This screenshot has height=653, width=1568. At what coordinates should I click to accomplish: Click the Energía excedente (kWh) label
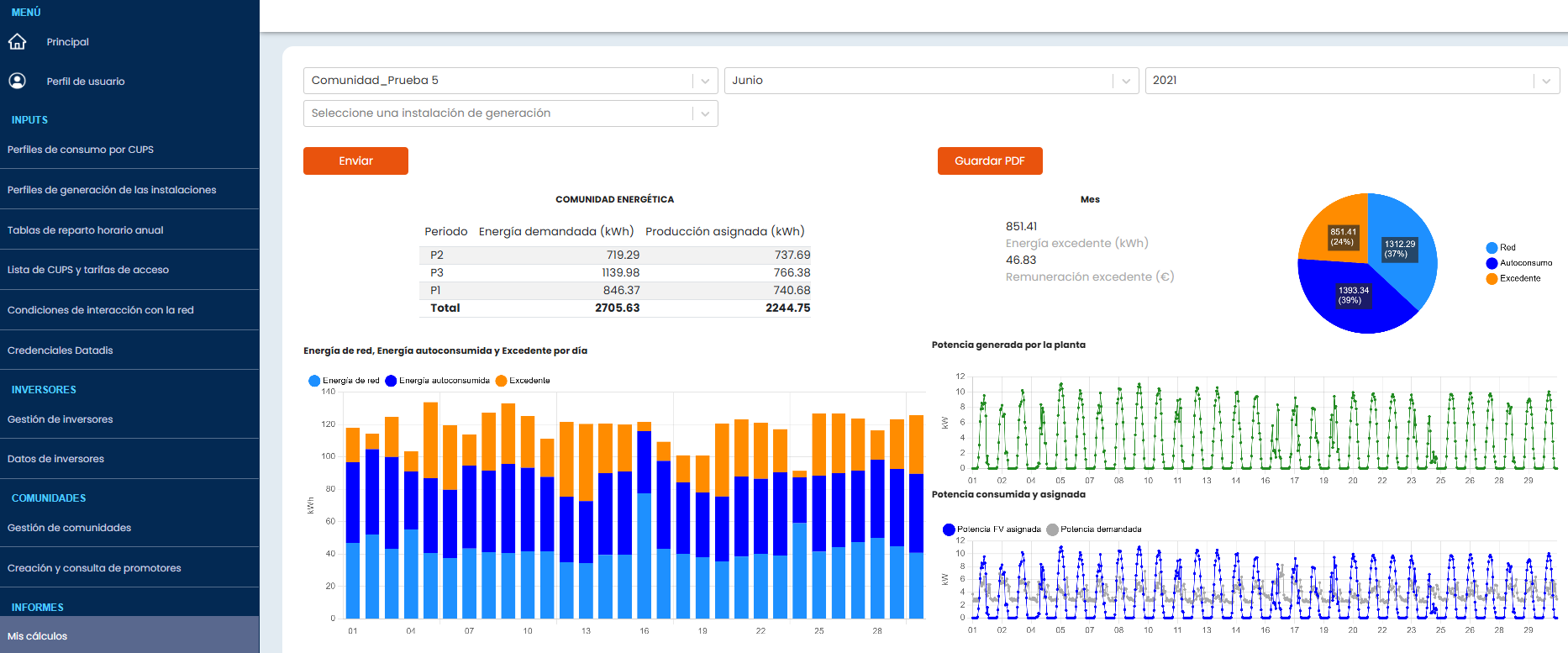tap(1077, 243)
